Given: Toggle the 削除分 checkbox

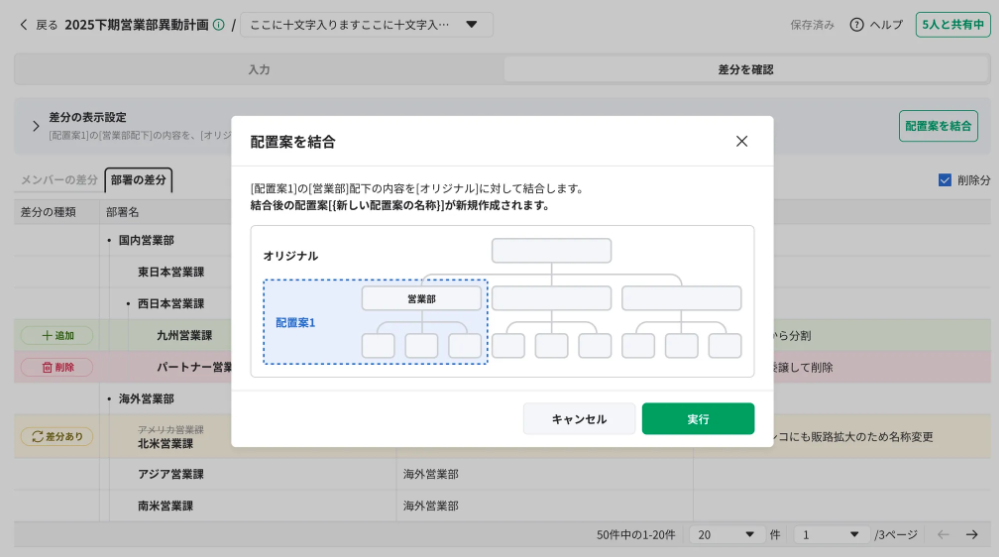Looking at the screenshot, I should 945,180.
